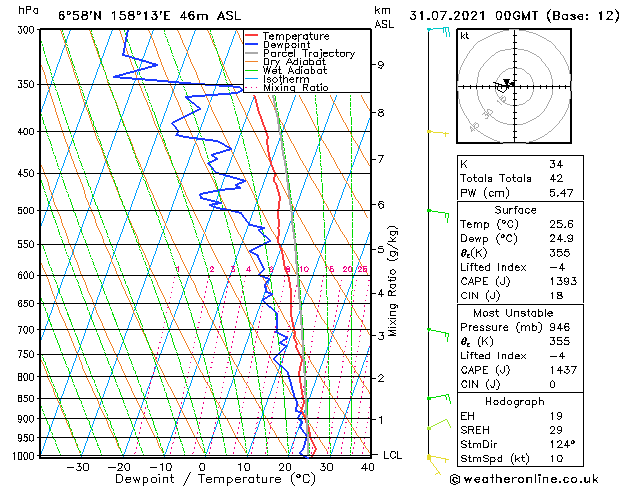Click the 500 hPa pressure axis label
This screenshot has height=486, width=629.
[26, 211]
